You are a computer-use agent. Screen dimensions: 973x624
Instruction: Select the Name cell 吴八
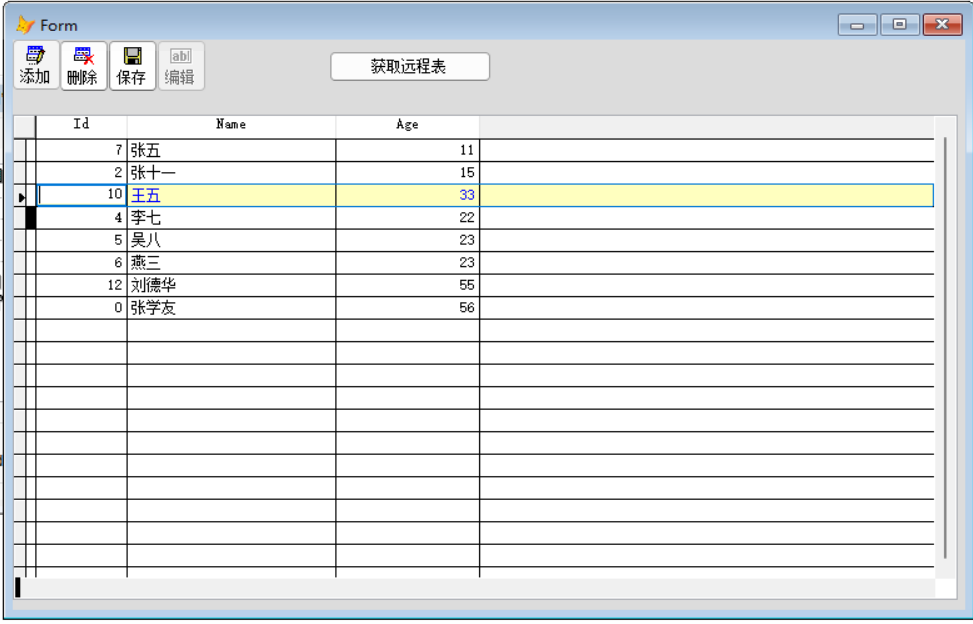(x=231, y=240)
